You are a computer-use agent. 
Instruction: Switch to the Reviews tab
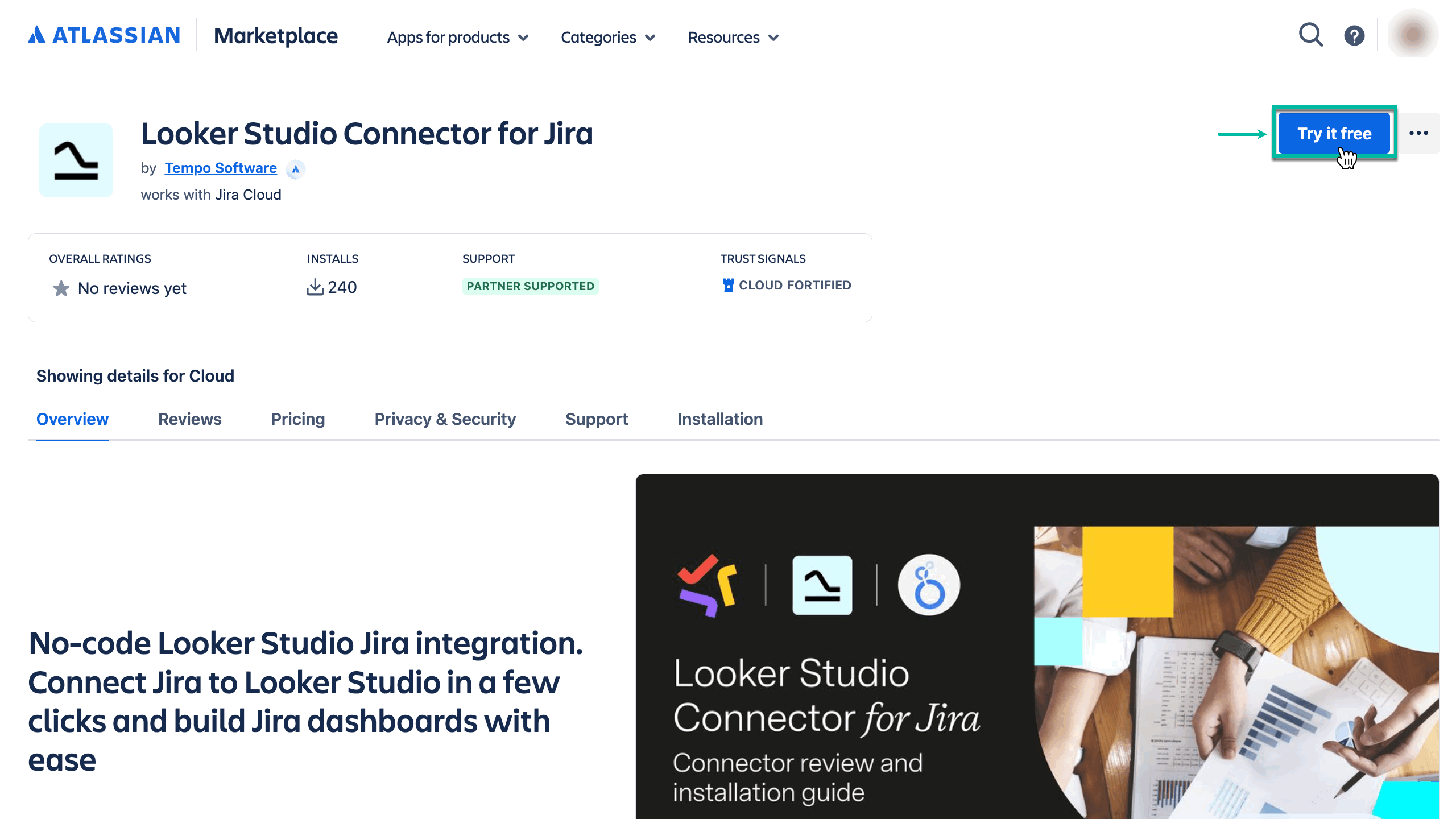tap(189, 419)
